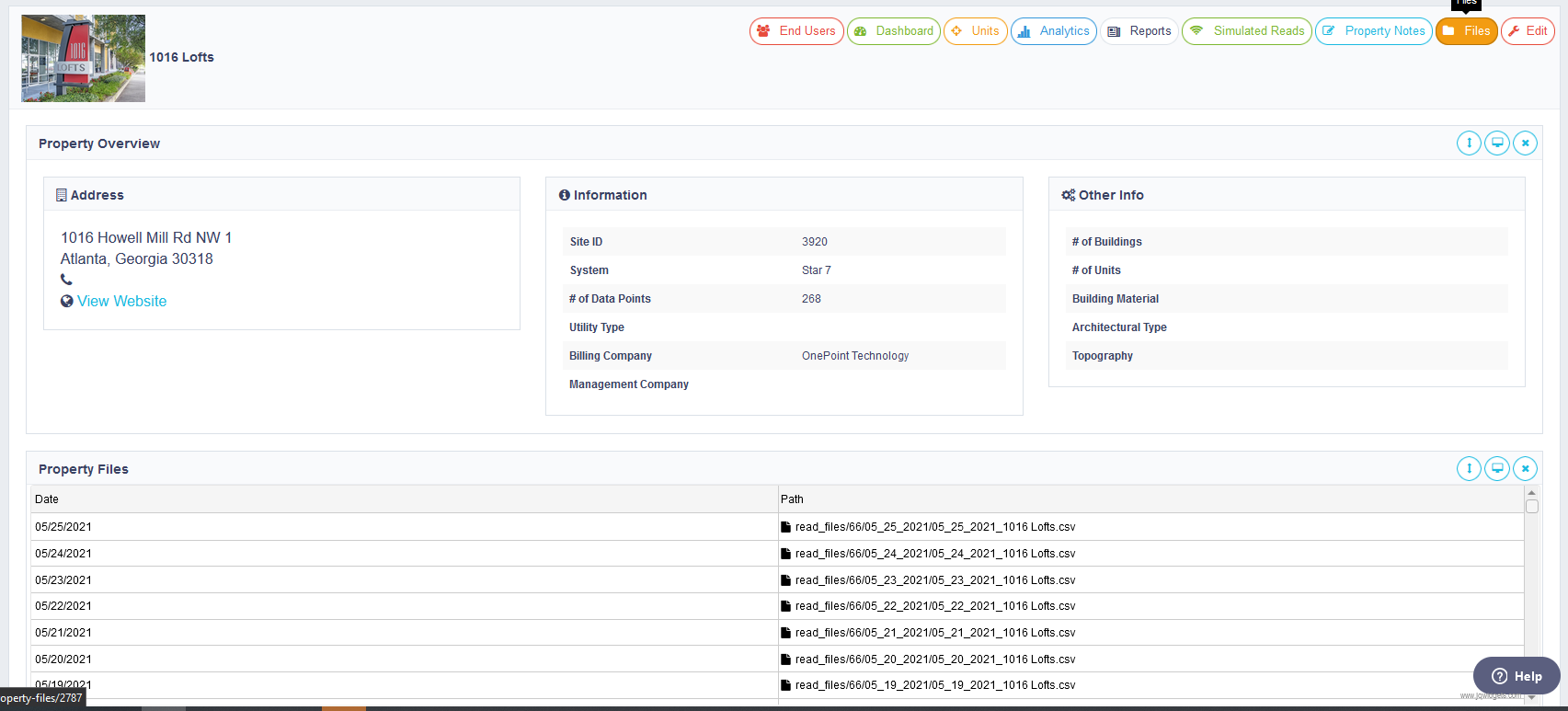Click the View Website link
Screen dimensions: 1568x711
pos(121,302)
